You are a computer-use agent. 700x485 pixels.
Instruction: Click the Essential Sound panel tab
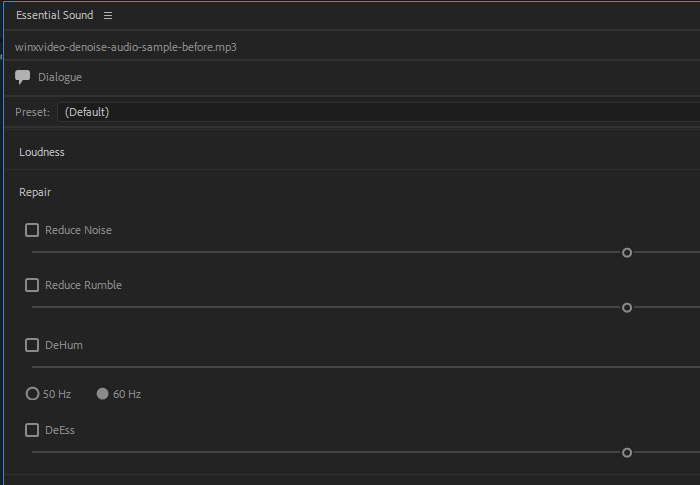pyautogui.click(x=54, y=15)
